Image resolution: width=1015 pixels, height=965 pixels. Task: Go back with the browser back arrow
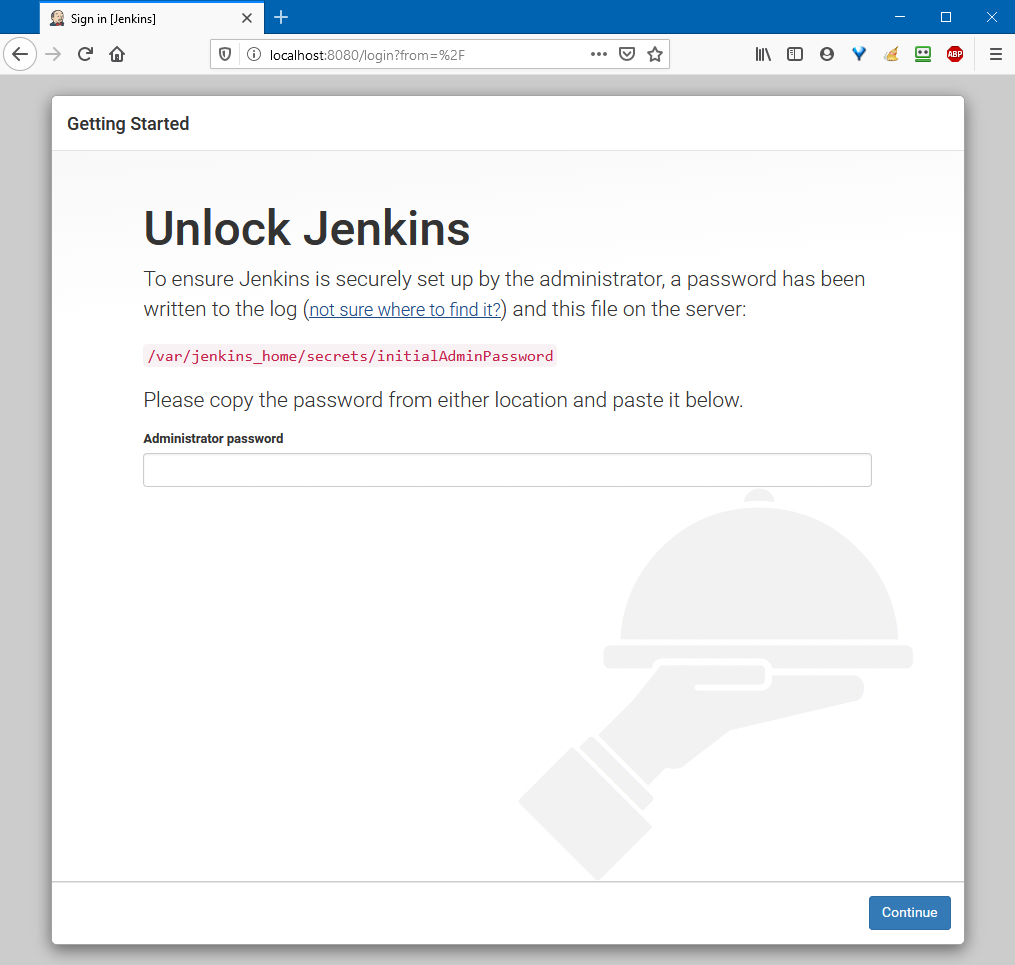(x=20, y=54)
